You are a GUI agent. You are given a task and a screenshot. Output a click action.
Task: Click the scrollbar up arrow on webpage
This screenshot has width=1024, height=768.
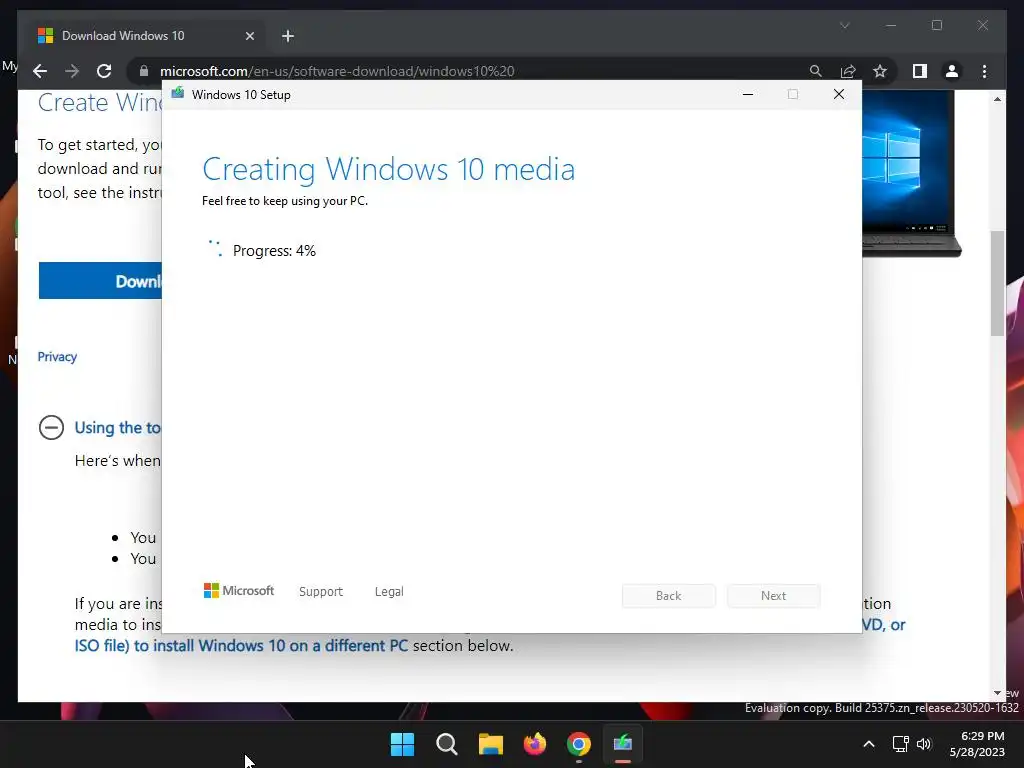[997, 99]
